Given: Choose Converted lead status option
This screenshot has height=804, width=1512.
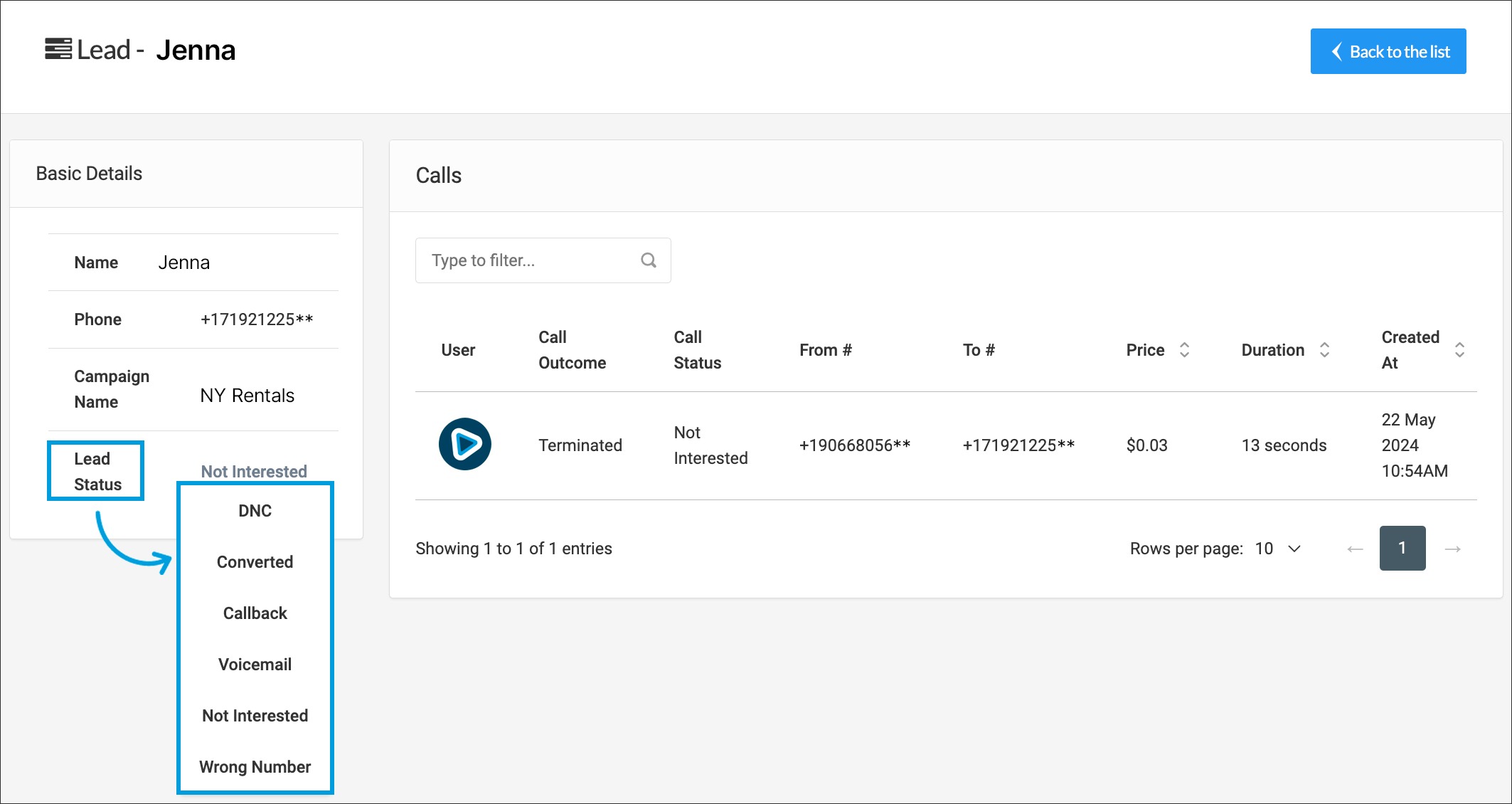Looking at the screenshot, I should [255, 562].
